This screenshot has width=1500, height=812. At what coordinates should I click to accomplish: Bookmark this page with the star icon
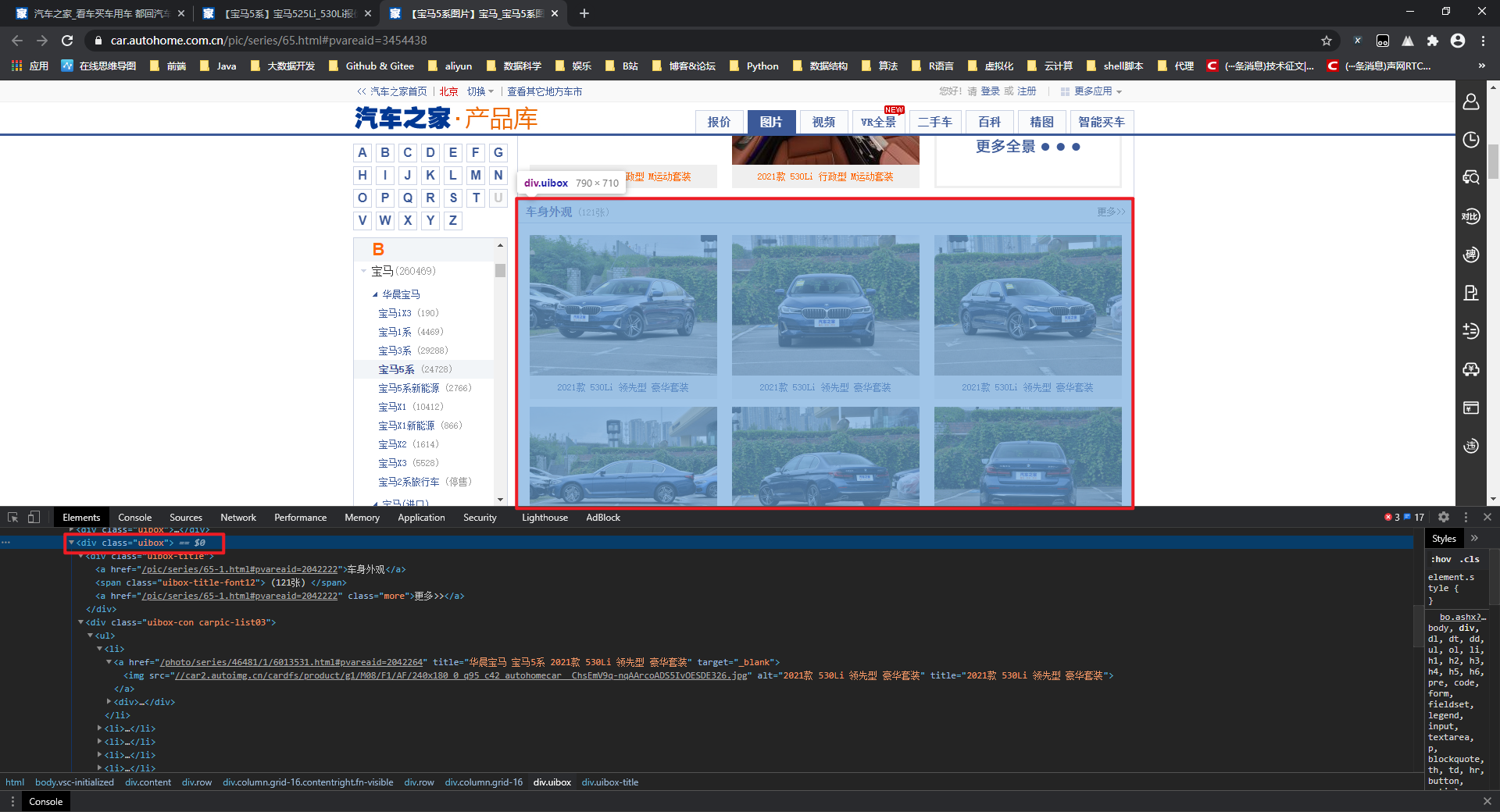point(1327,41)
